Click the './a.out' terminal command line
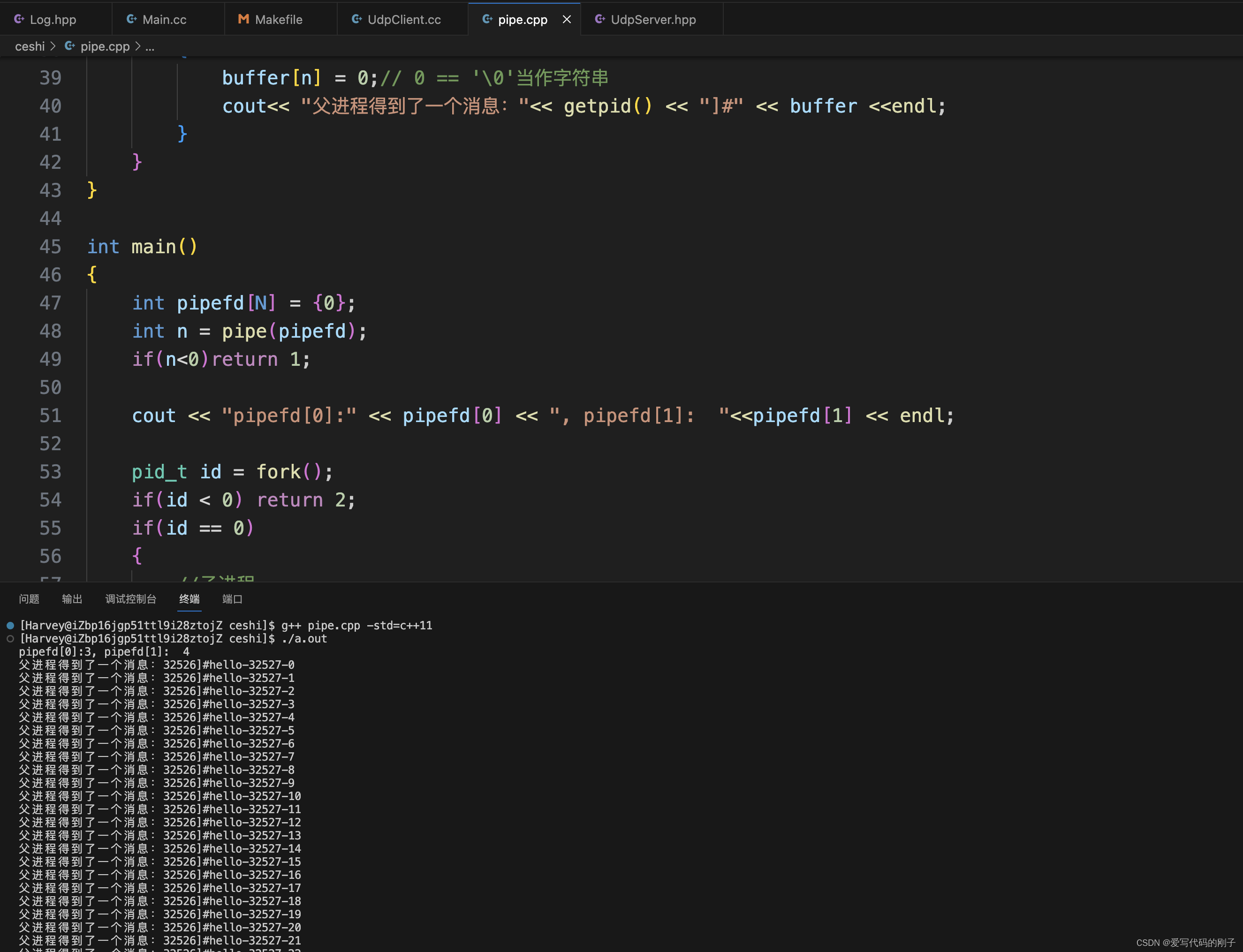Viewport: 1243px width, 952px height. (x=304, y=639)
